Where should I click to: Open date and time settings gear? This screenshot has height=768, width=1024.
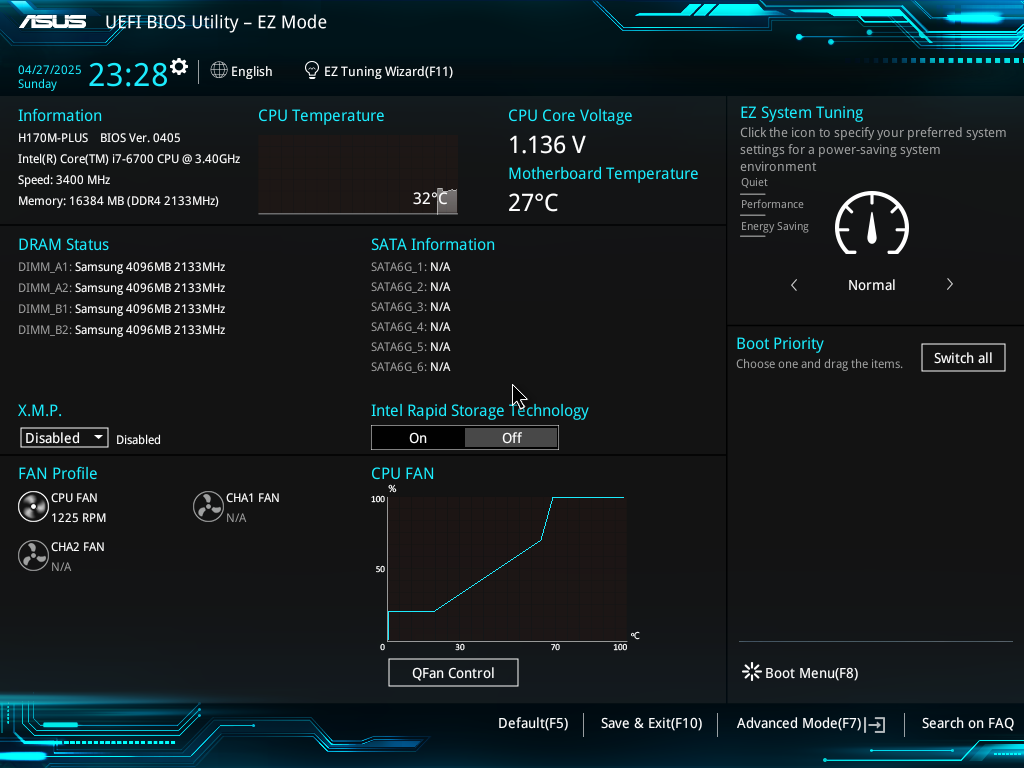coord(179,67)
